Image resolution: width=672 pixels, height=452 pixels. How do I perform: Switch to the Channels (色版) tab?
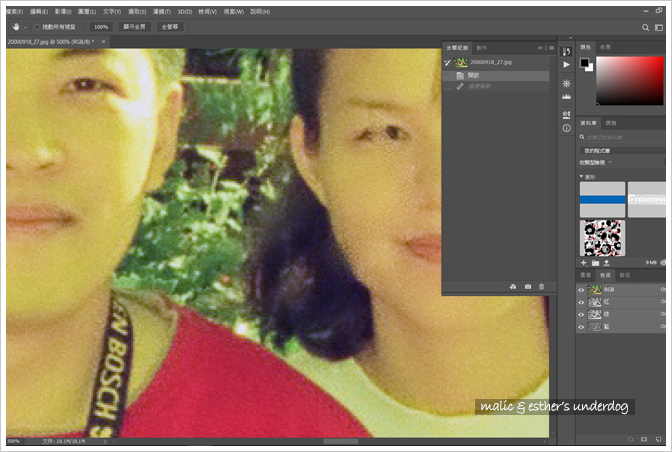(605, 275)
